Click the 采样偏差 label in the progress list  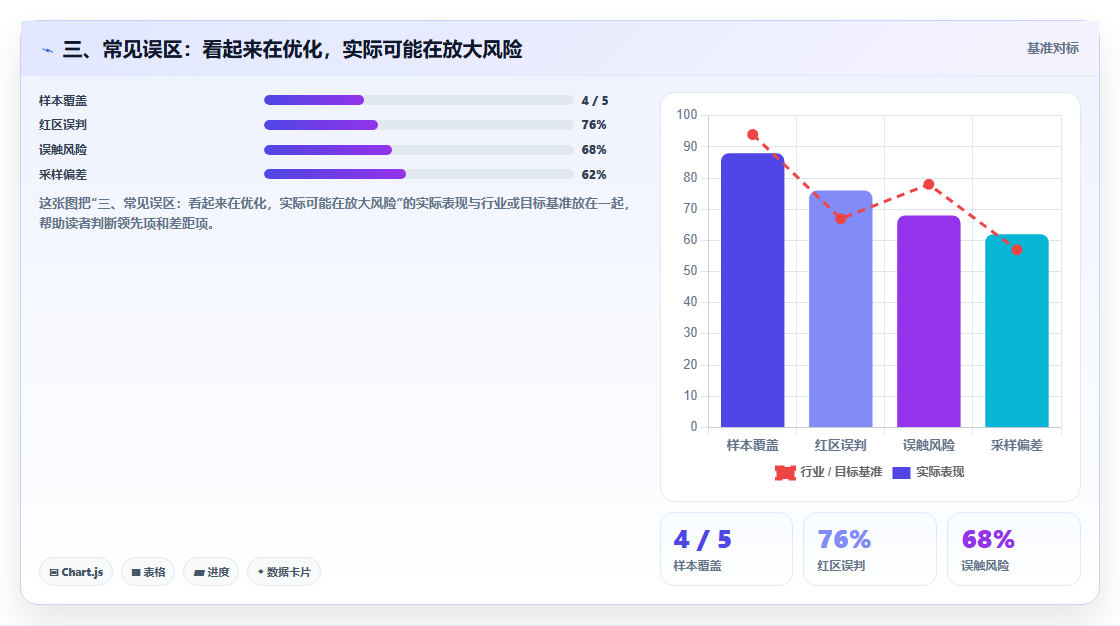[63, 174]
